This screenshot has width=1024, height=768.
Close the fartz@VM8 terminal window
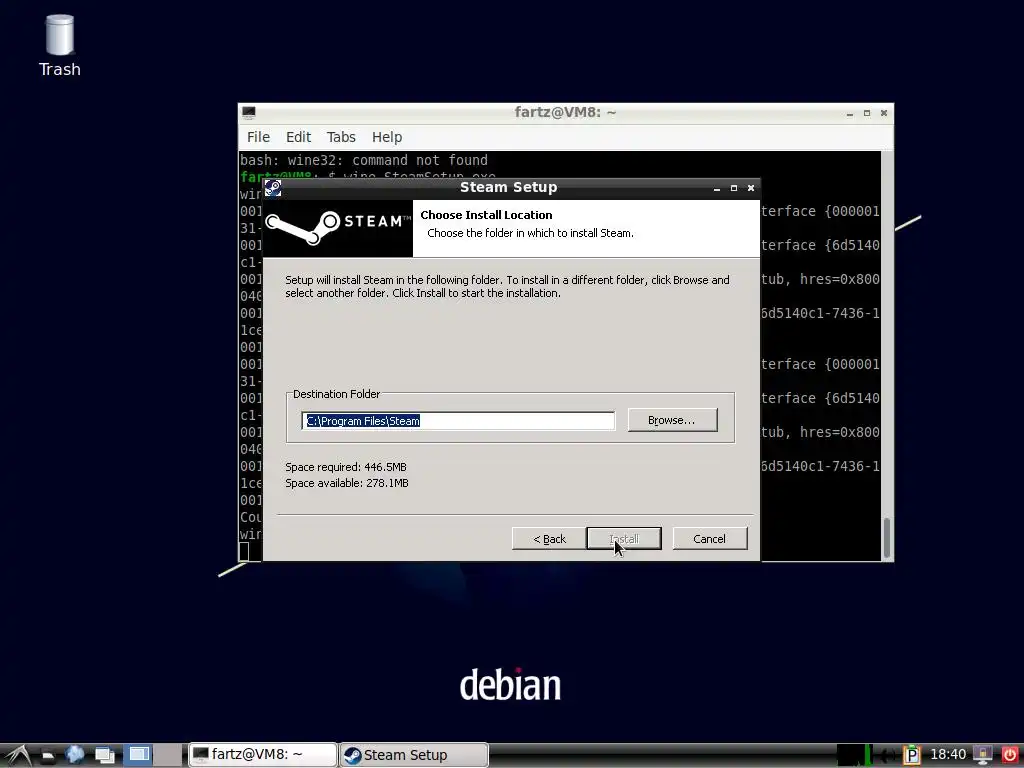click(884, 113)
